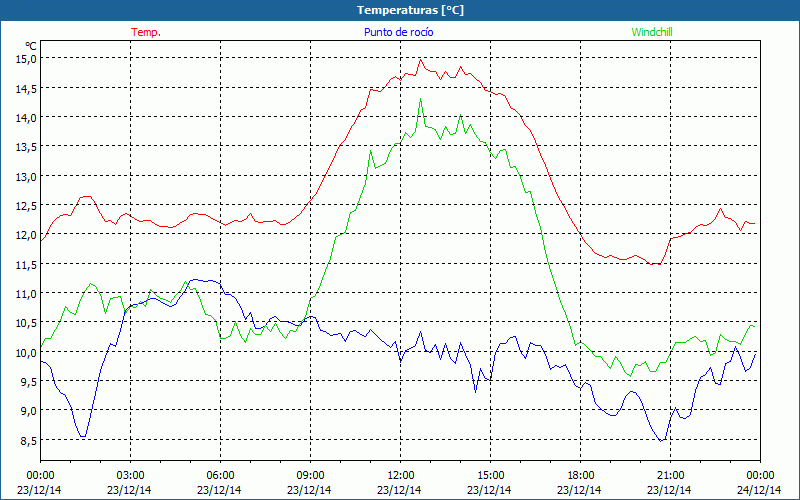Click the 15,0 y-axis value
The height and width of the screenshot is (500, 800).
27,59
